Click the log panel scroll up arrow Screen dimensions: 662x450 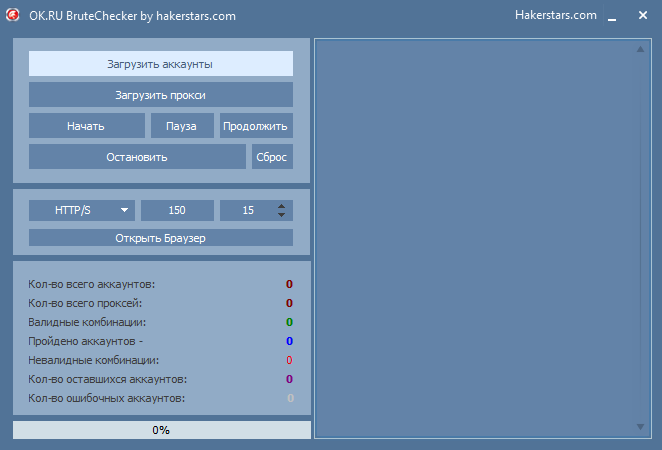640,48
